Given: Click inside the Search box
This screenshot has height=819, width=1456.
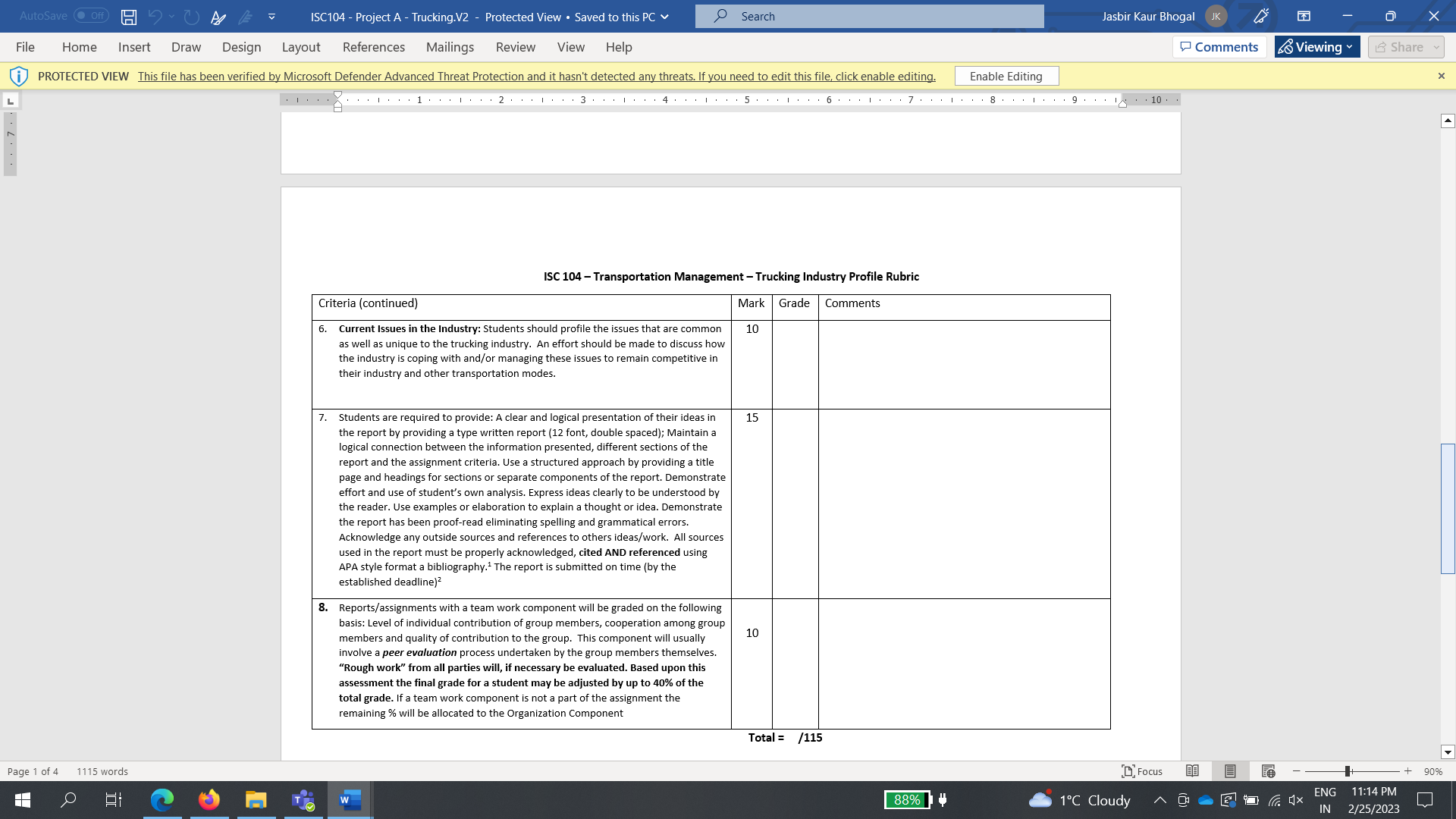Looking at the screenshot, I should click(869, 16).
